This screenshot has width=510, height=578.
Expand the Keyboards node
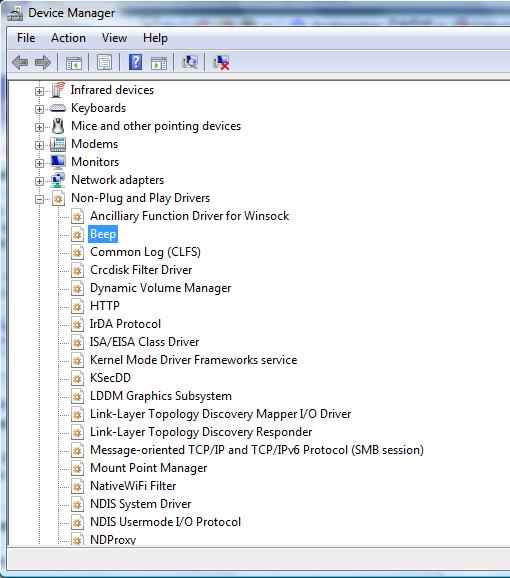point(39,109)
